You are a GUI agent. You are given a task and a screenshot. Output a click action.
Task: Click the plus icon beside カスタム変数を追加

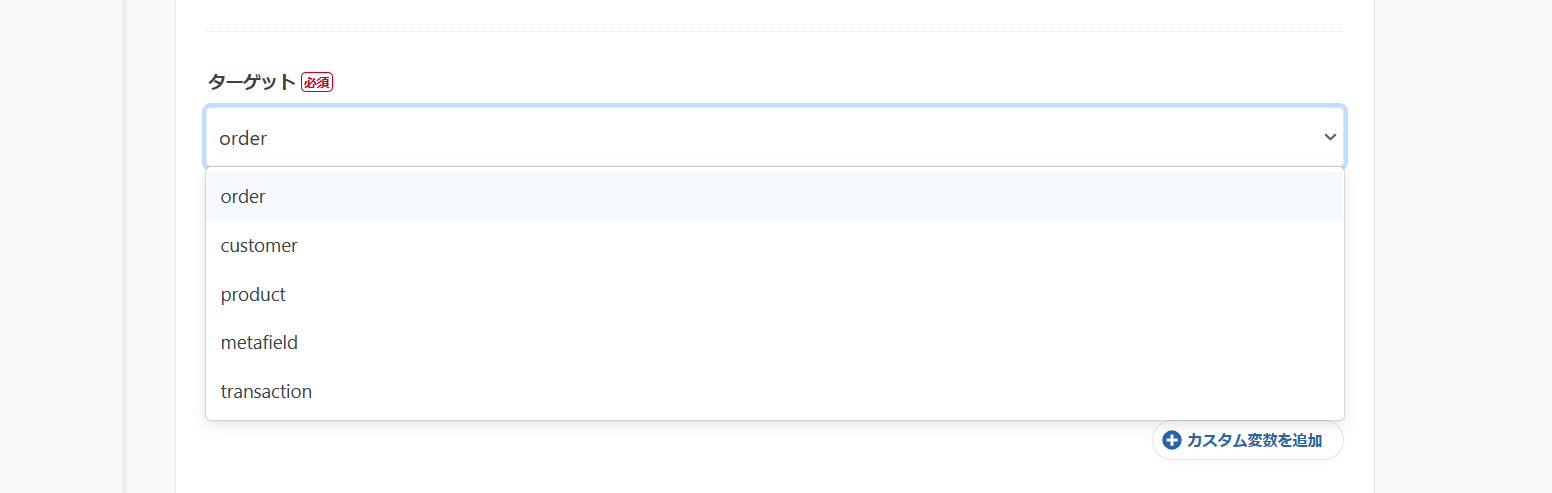coord(1172,440)
